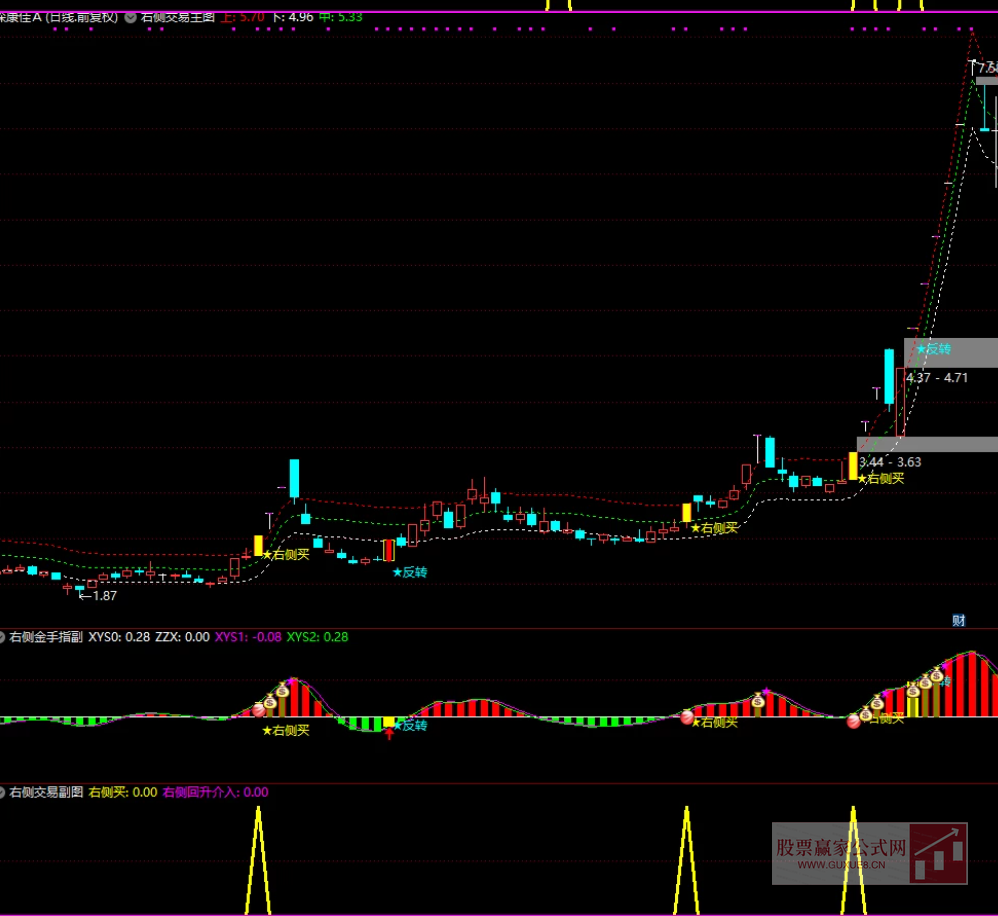Viewport: 998px width, 916px height.
Task: Expand the 右侧金手指副 indicator panel menu
Action: (x=2, y=636)
